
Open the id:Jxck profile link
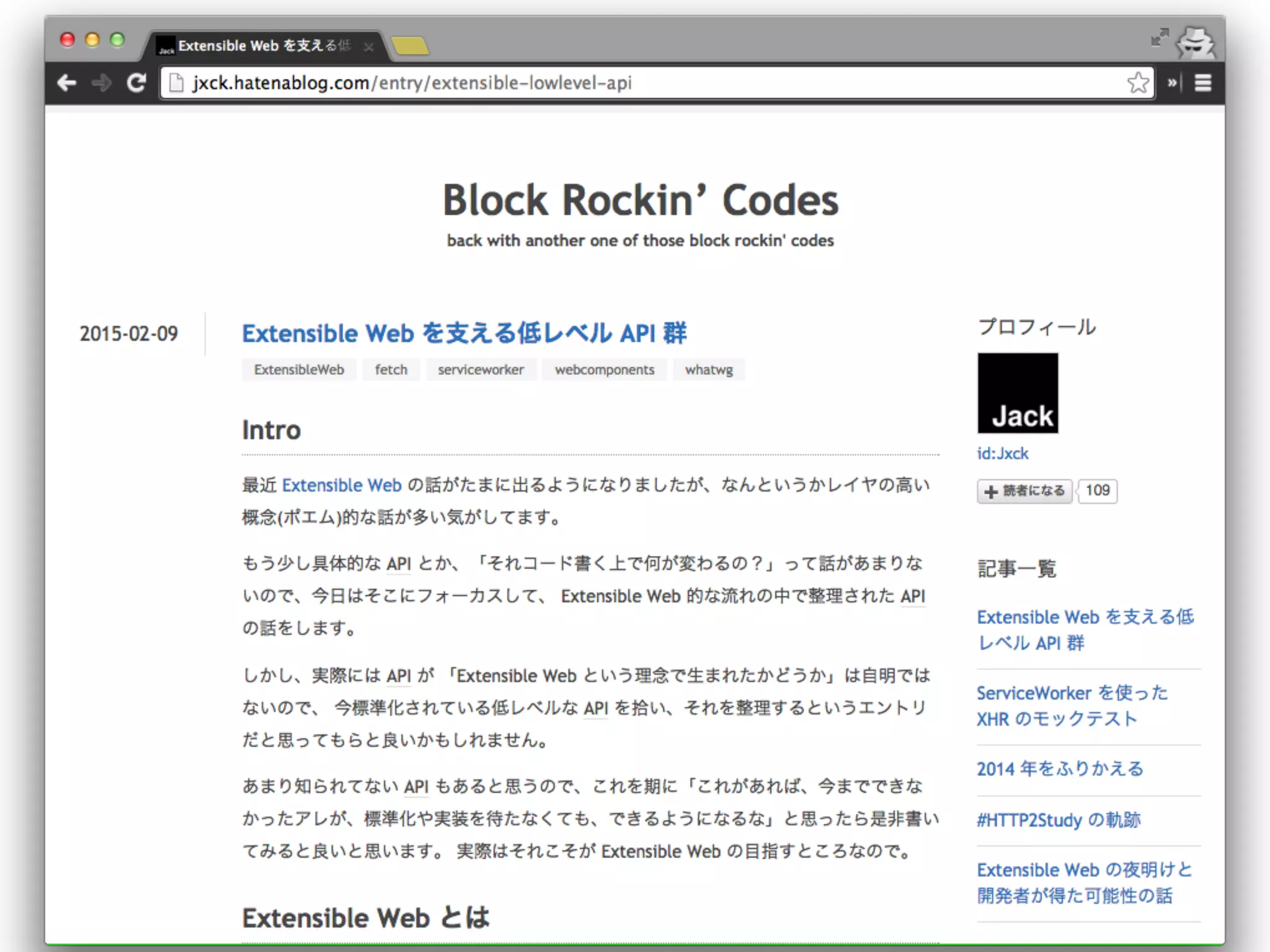1002,454
